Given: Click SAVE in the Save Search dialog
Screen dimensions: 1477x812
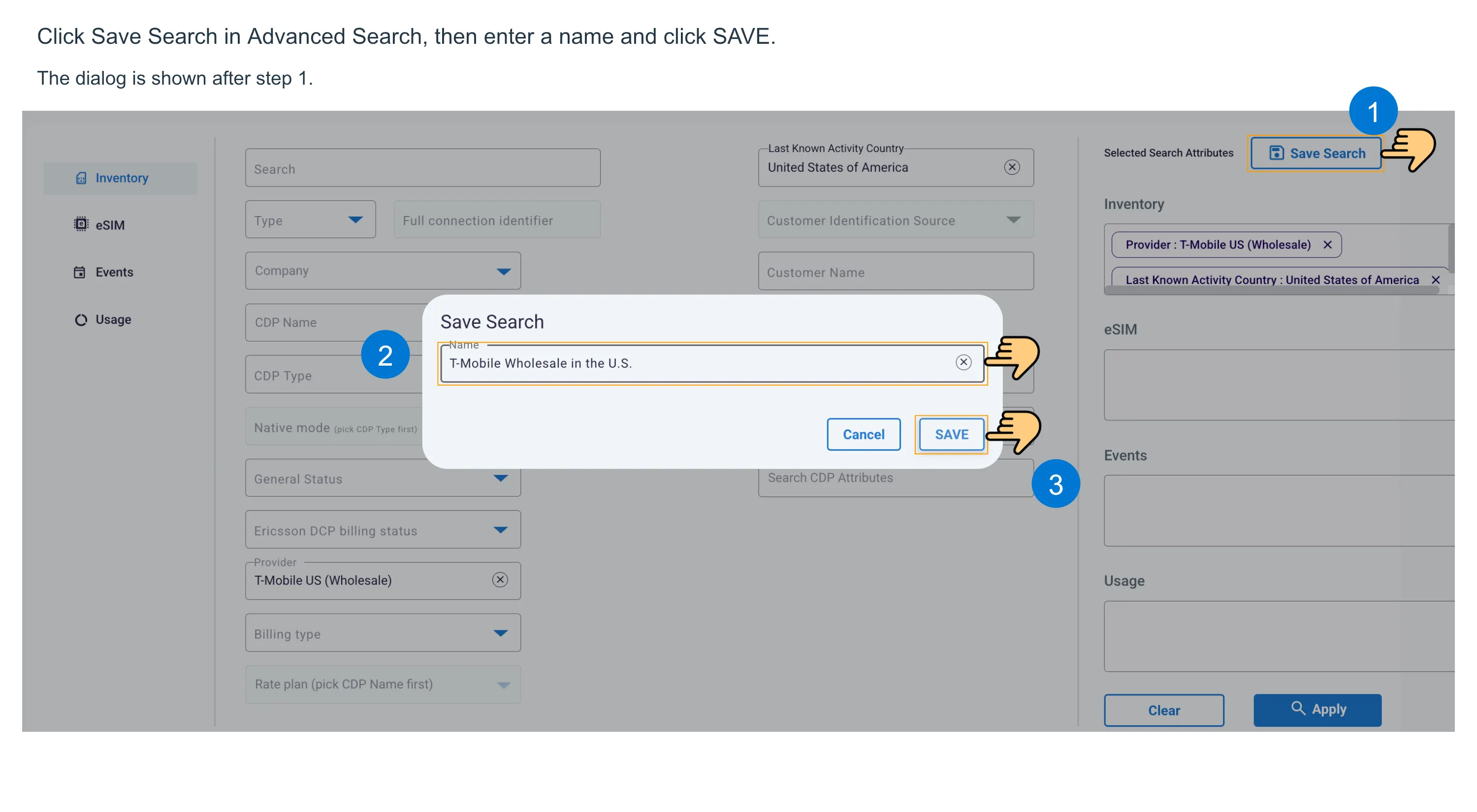Looking at the screenshot, I should point(951,435).
